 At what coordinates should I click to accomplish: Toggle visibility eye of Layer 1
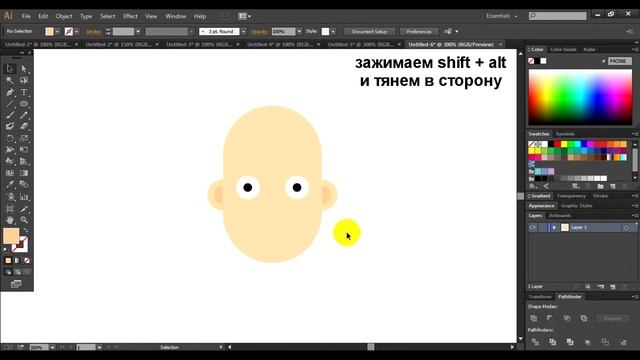(533, 227)
